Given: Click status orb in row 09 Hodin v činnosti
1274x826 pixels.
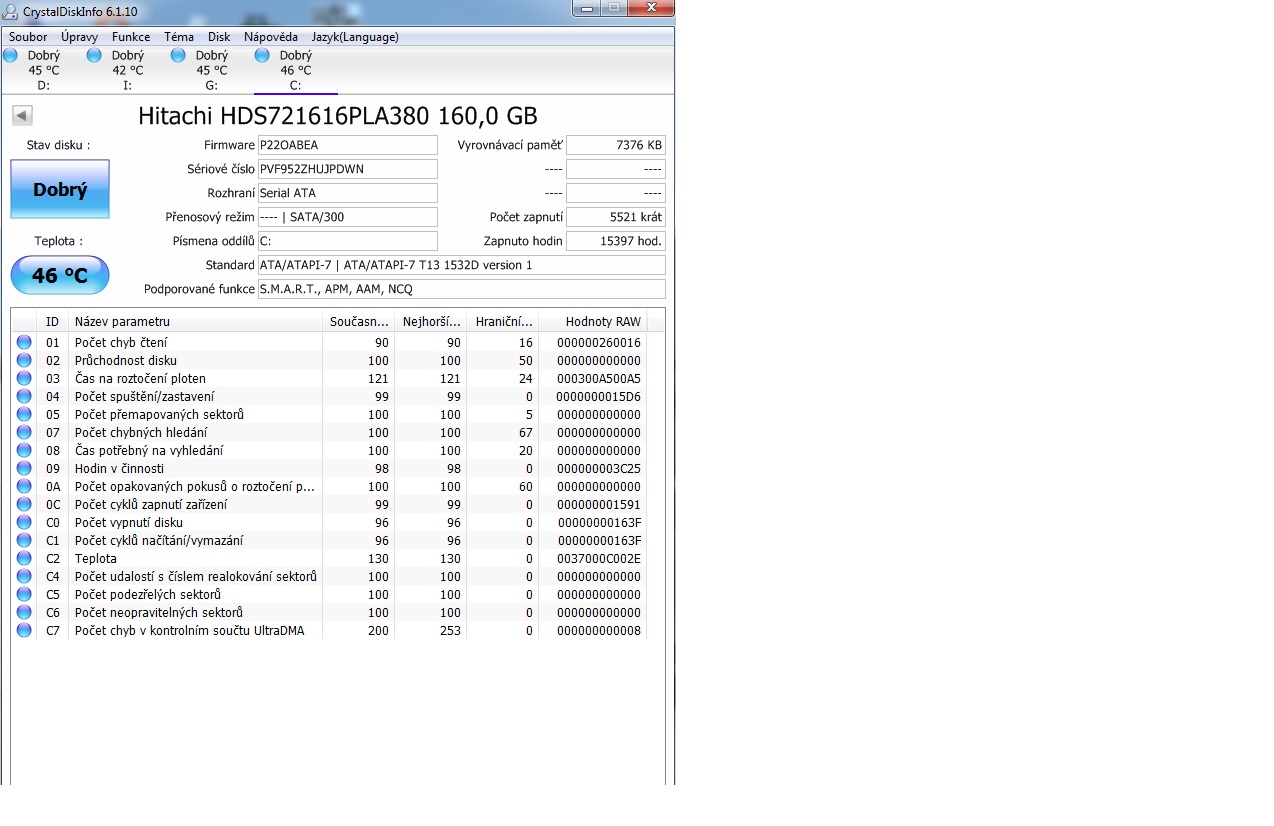Looking at the screenshot, I should tap(24, 468).
